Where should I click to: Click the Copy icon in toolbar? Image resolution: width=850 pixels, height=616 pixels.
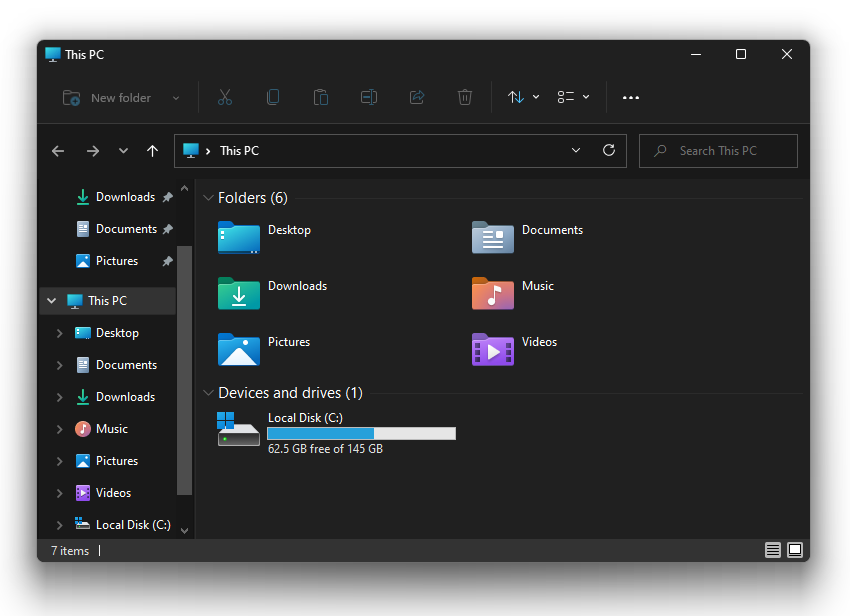[x=273, y=98]
